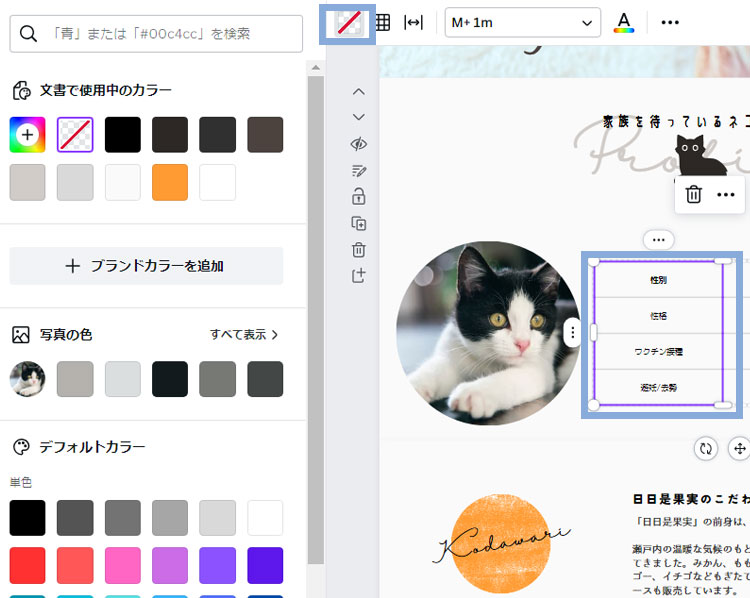750x598 pixels.
Task: Add a page with the plus-page icon
Action: [x=359, y=276]
